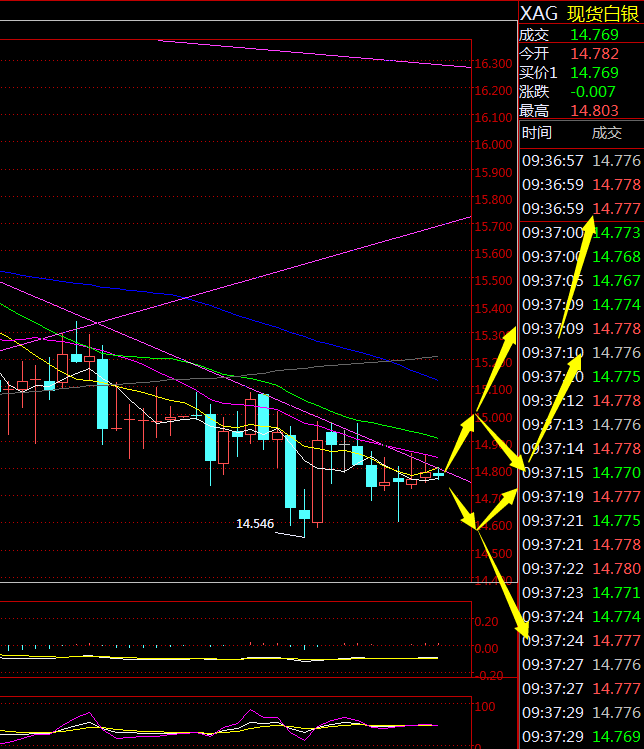
Task: Click the 15.600 price axis label
Action: click(x=493, y=254)
